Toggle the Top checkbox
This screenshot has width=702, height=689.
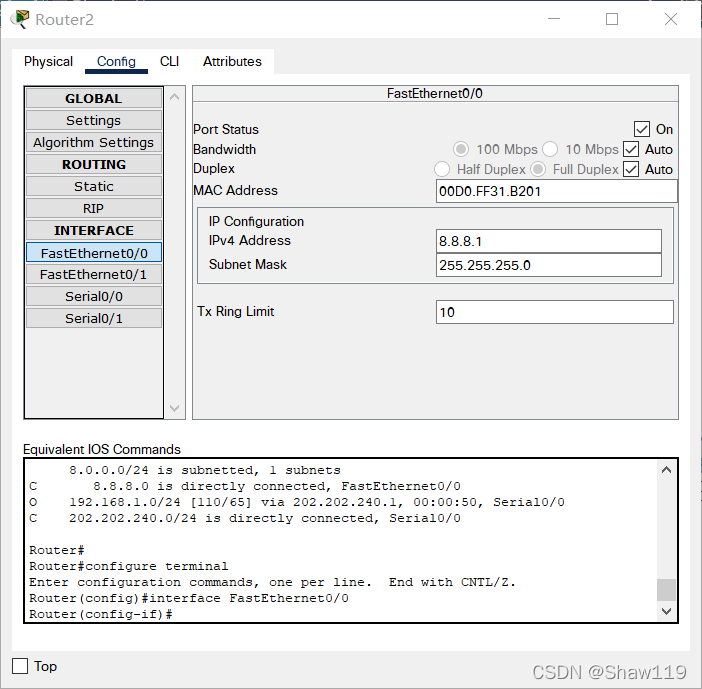20,666
